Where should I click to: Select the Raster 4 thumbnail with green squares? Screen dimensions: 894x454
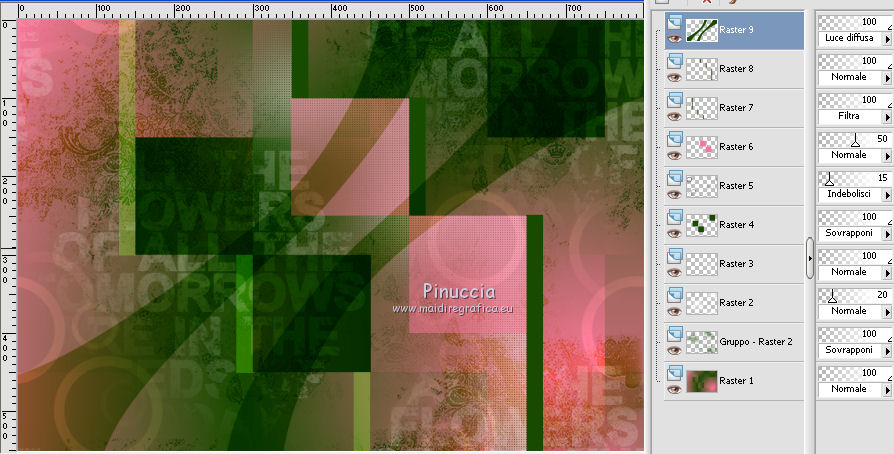click(x=701, y=225)
